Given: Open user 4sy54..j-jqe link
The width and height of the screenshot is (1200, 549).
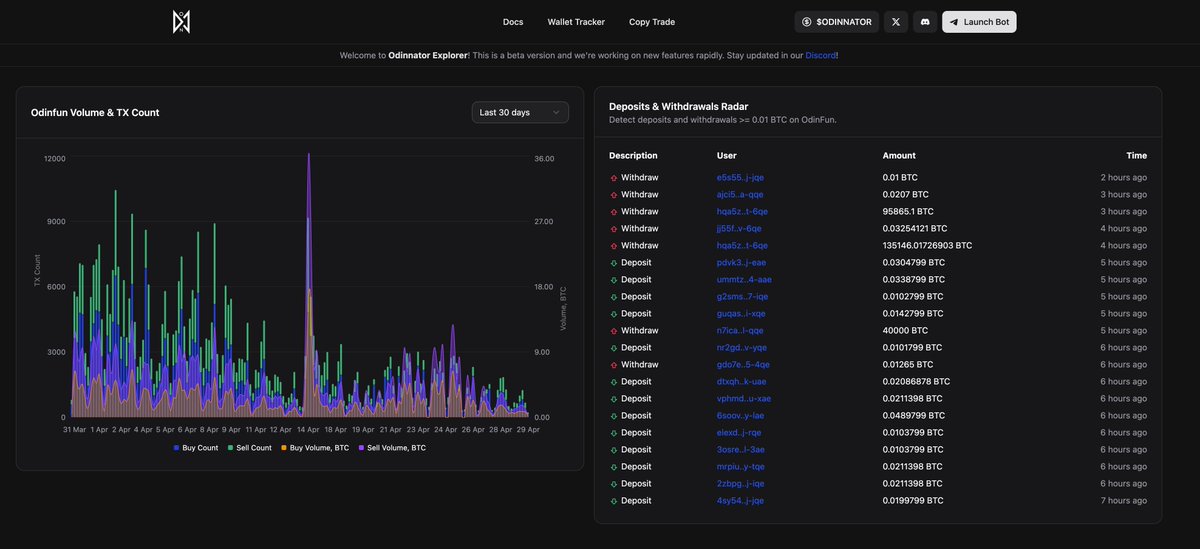Looking at the screenshot, I should pos(740,501).
